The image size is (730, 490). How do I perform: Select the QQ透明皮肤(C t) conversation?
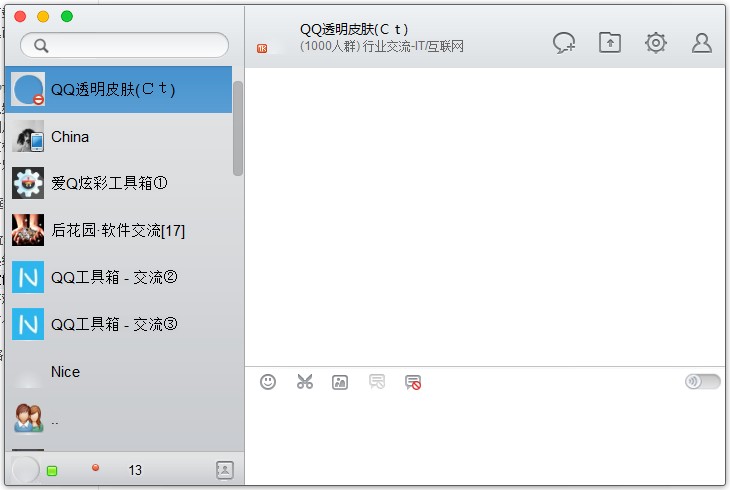[118, 89]
